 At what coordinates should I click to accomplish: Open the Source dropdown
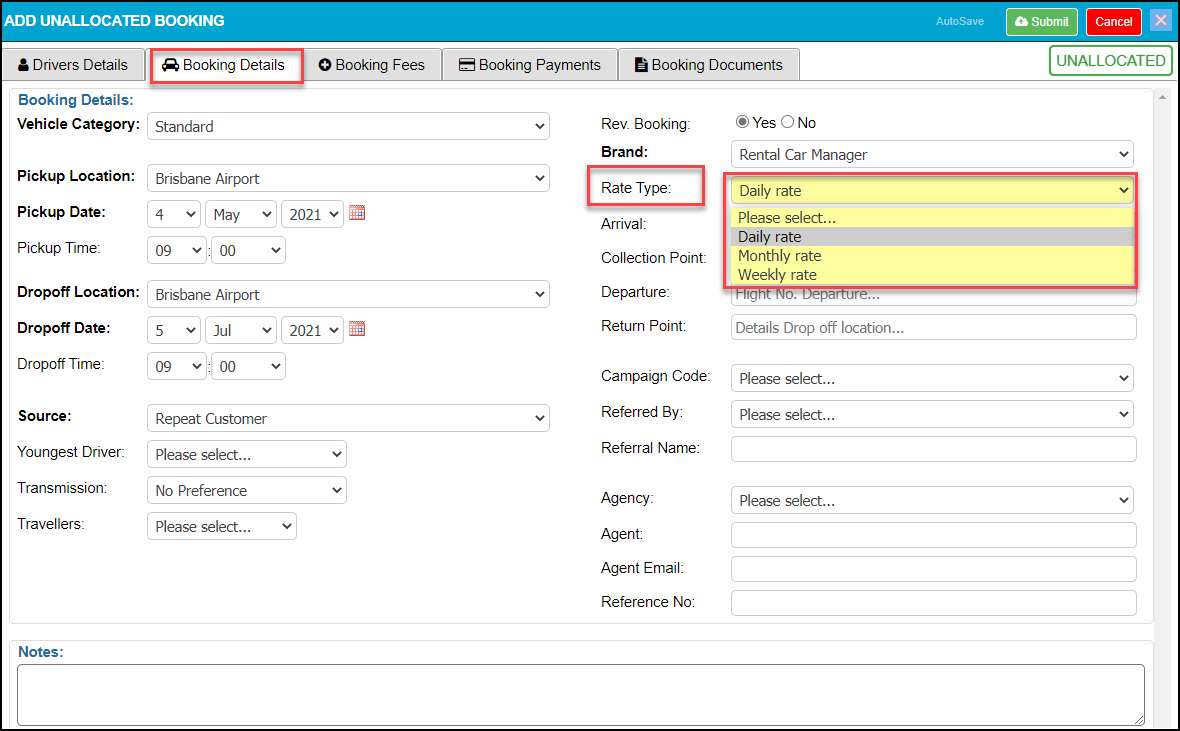point(348,419)
